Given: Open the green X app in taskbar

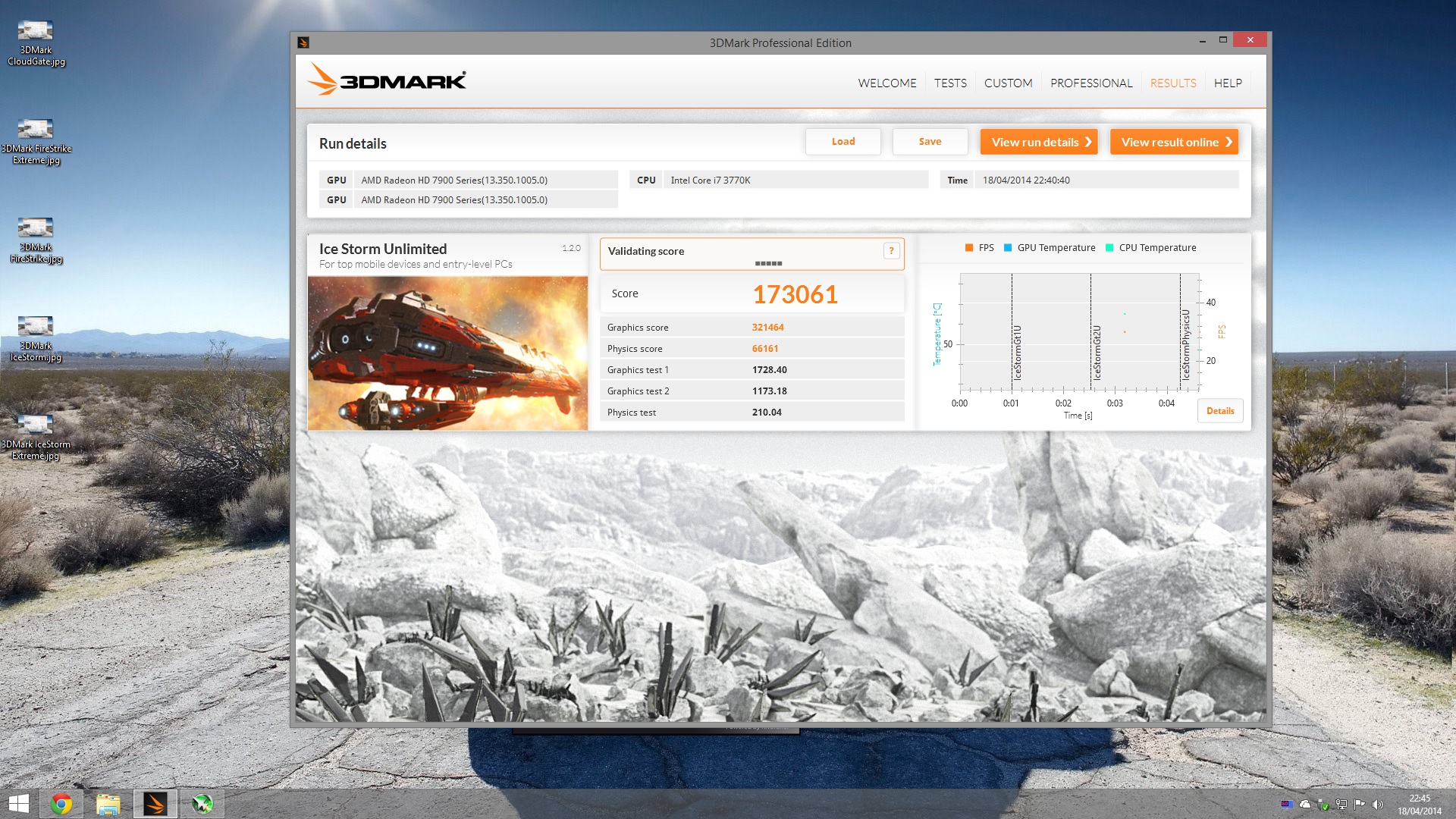Looking at the screenshot, I should [202, 804].
